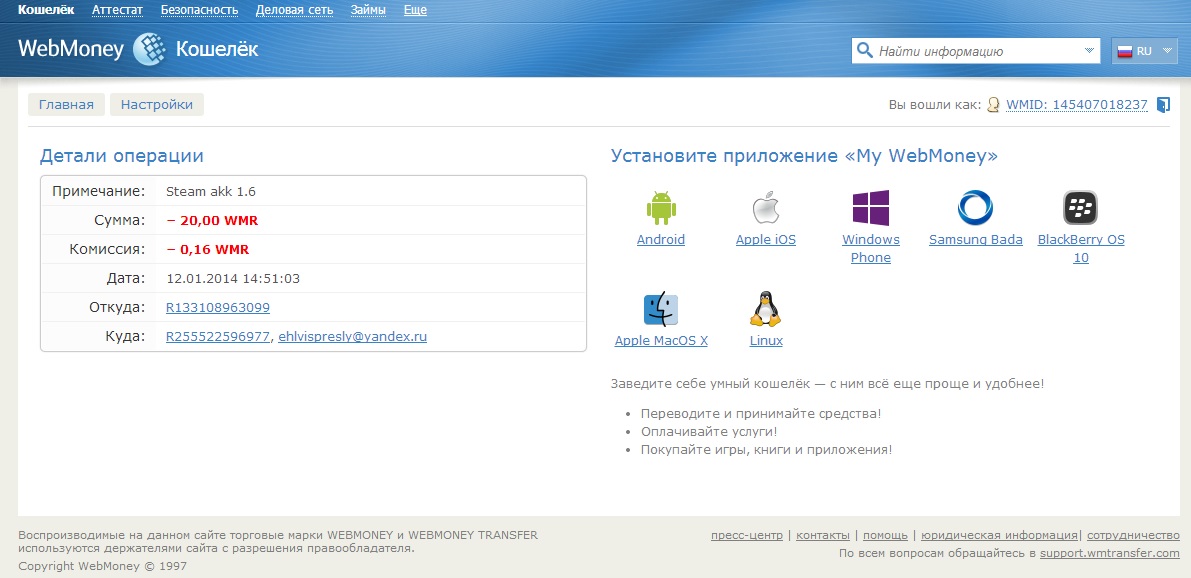Select the date 12.01.2014 14:51:03
1191x578 pixels.
point(233,279)
